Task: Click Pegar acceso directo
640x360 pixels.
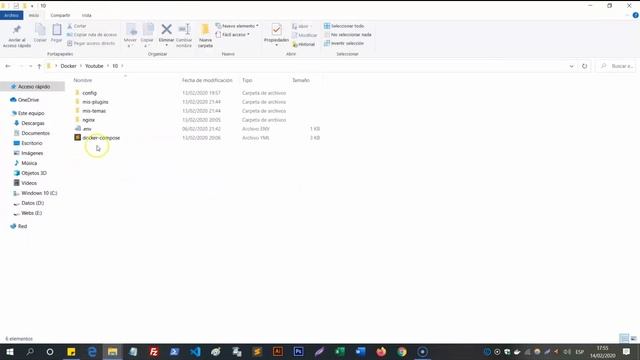Action: (x=91, y=43)
